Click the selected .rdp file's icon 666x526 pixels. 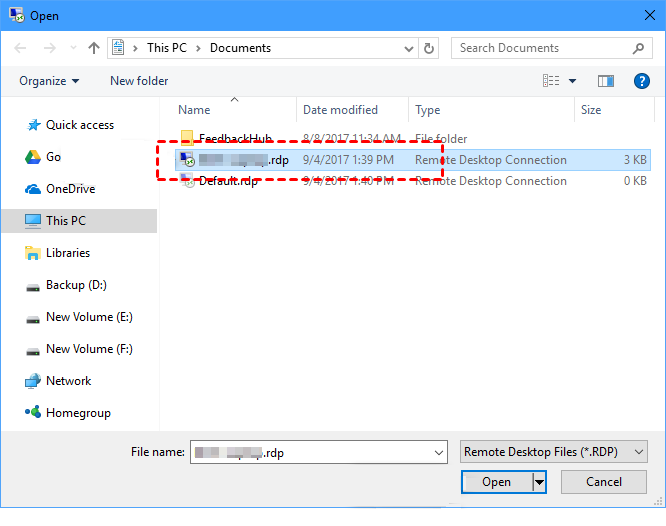point(187,159)
